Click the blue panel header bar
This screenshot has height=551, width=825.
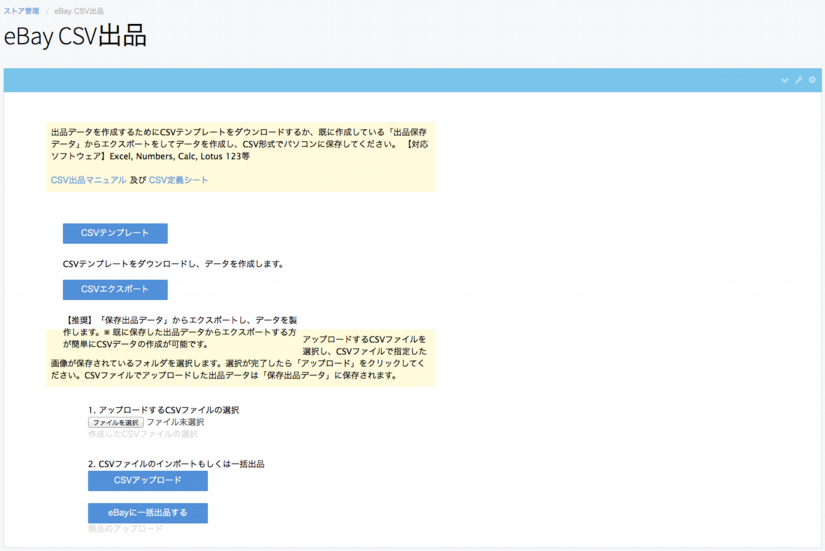pyautogui.click(x=400, y=80)
